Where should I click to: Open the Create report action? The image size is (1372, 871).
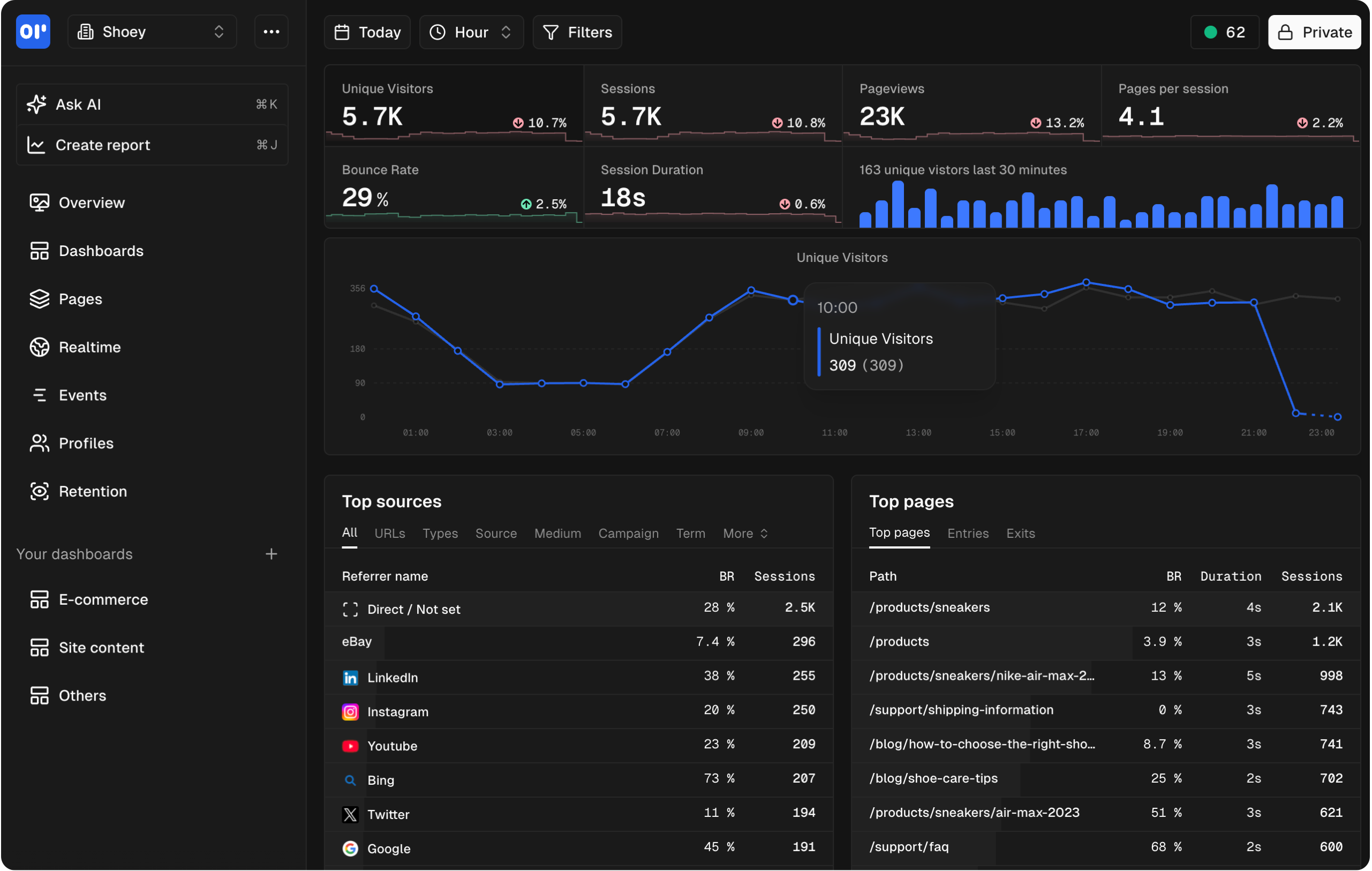coord(103,145)
